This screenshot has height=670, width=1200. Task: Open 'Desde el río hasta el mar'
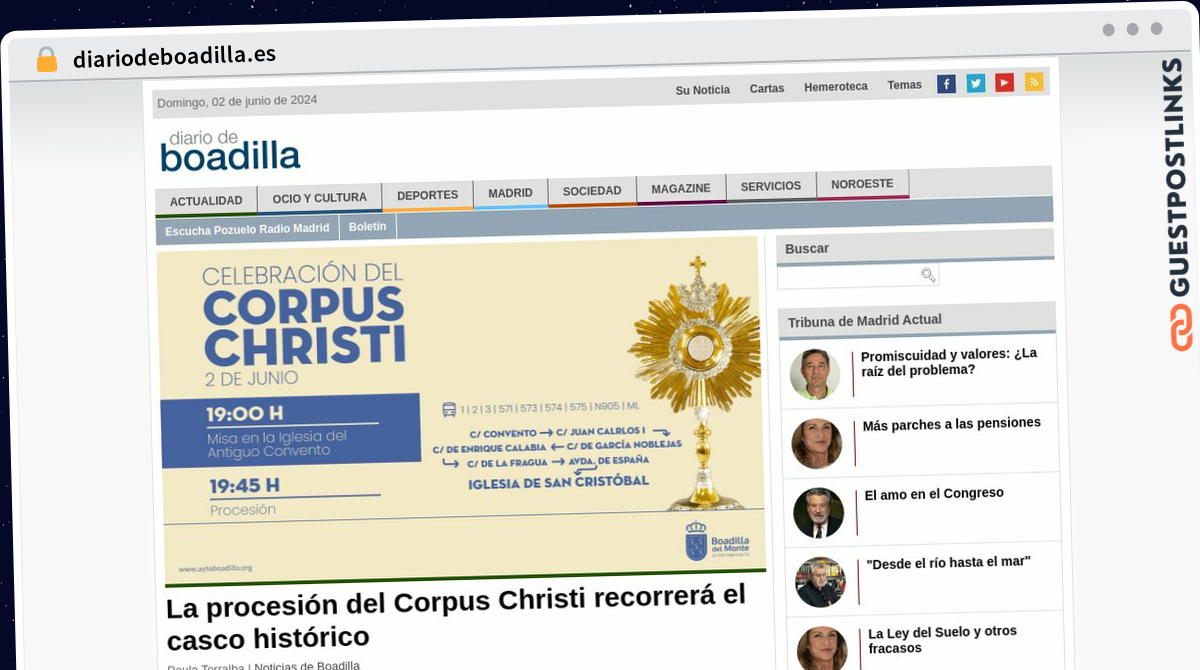948,562
